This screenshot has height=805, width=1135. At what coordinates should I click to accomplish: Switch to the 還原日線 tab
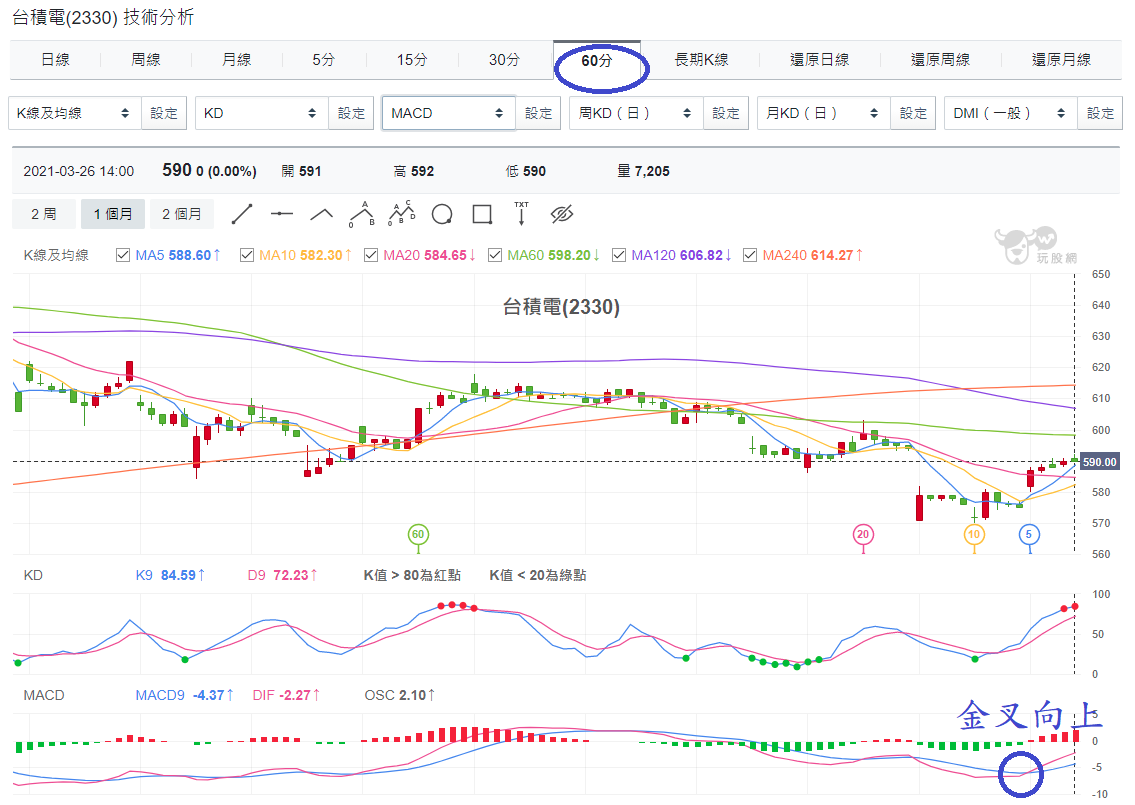tap(819, 60)
